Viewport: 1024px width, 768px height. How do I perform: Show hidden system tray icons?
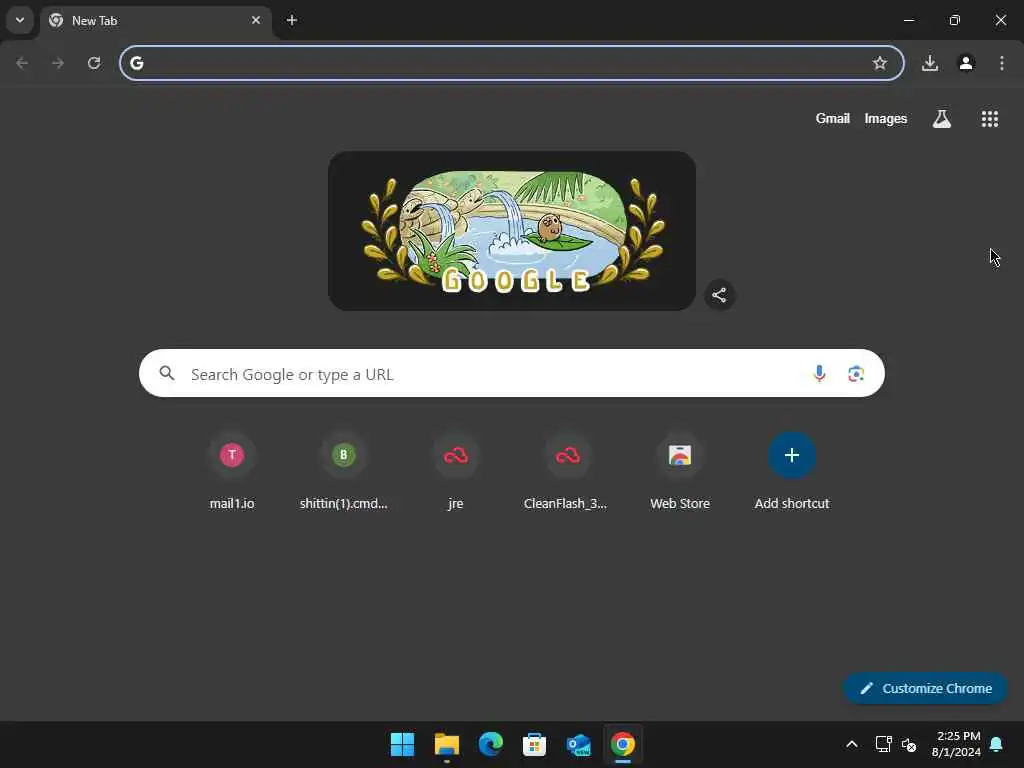pos(852,744)
